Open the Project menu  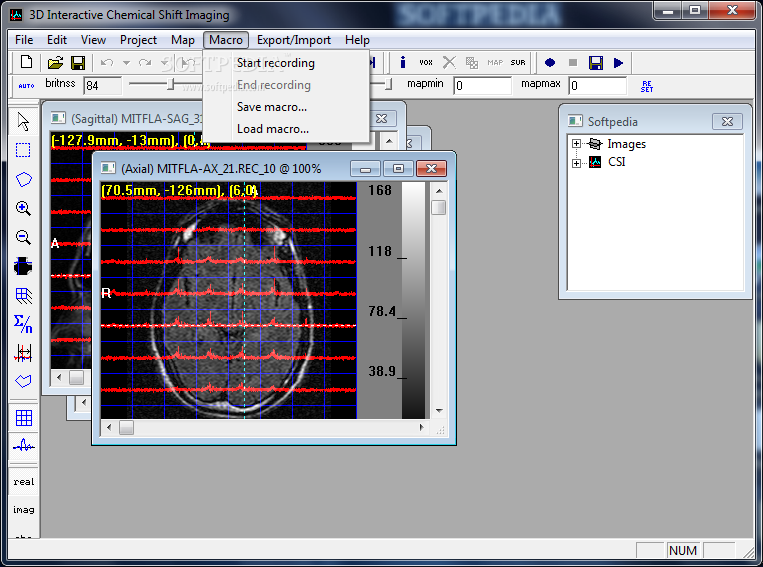click(x=138, y=40)
